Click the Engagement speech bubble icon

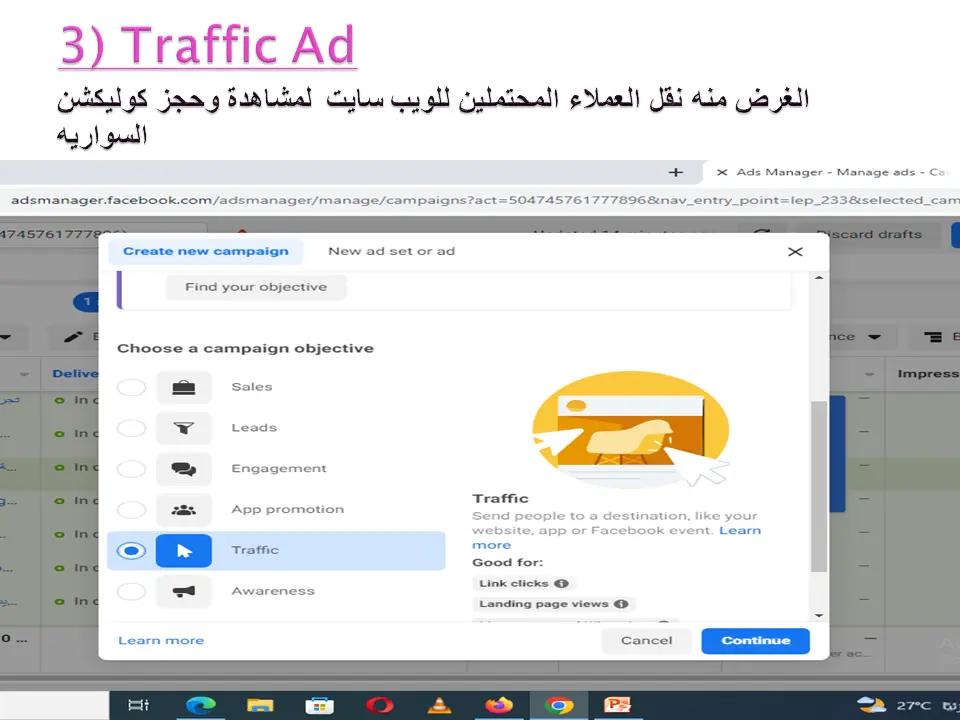(184, 468)
